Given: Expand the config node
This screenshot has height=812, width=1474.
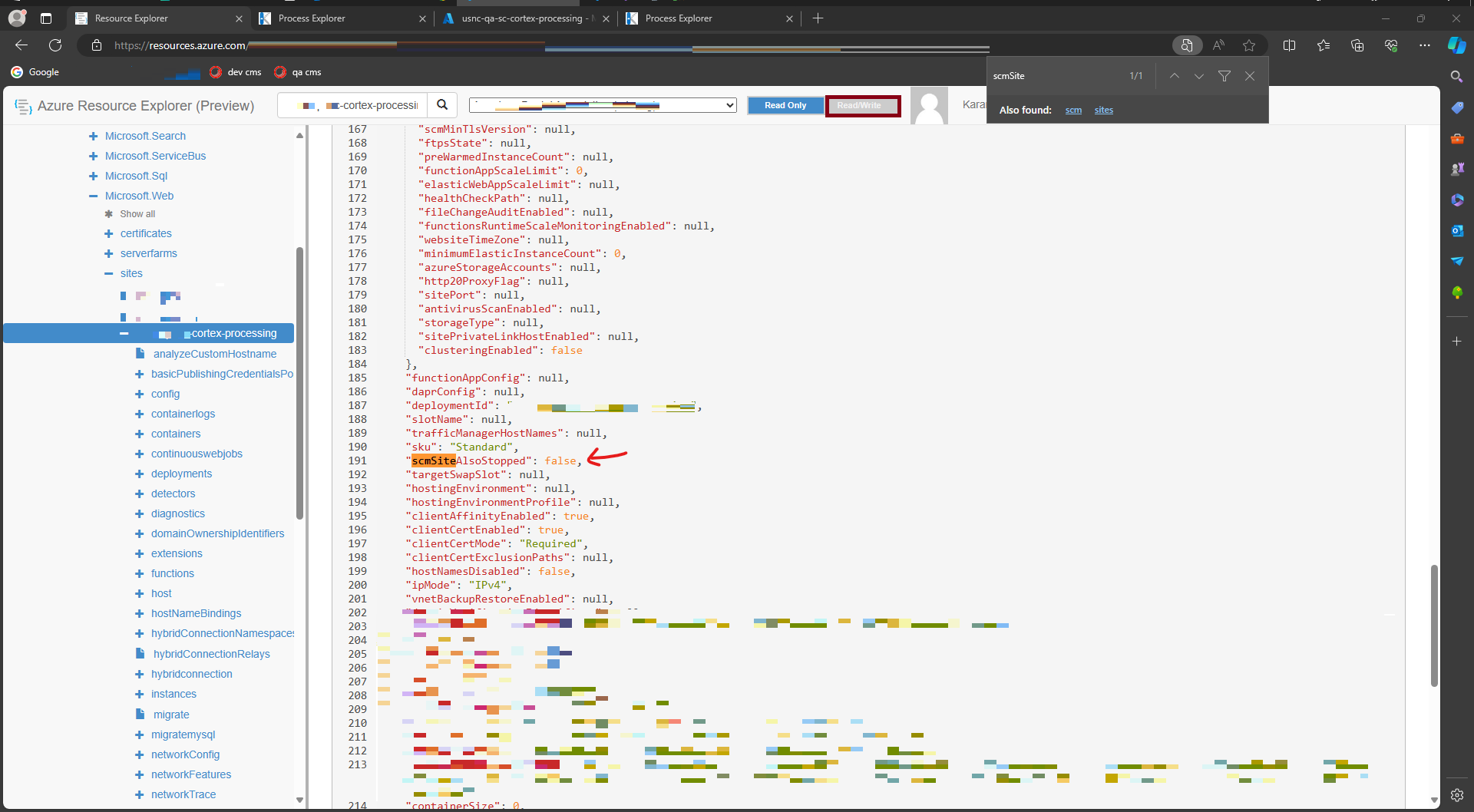Looking at the screenshot, I should (139, 394).
